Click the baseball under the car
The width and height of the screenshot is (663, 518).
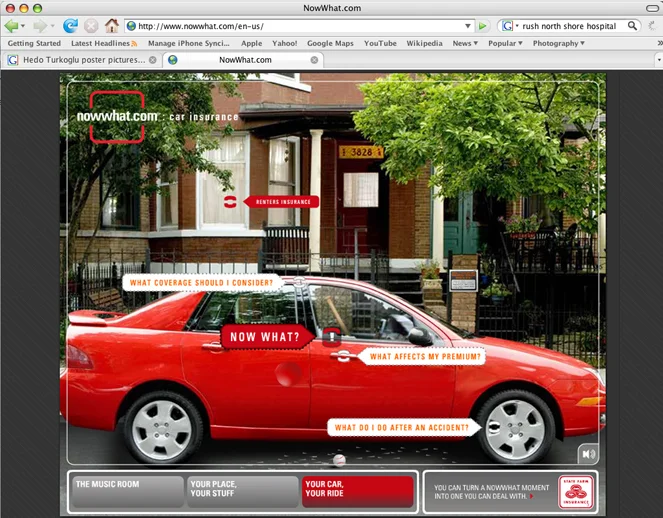coord(339,460)
